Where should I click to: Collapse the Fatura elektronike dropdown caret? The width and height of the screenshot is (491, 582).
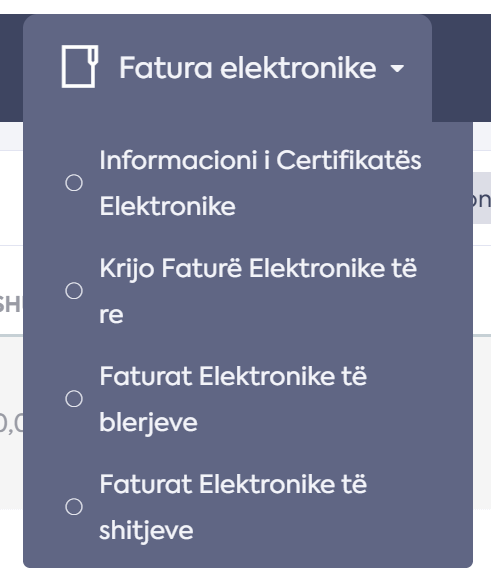click(x=397, y=68)
